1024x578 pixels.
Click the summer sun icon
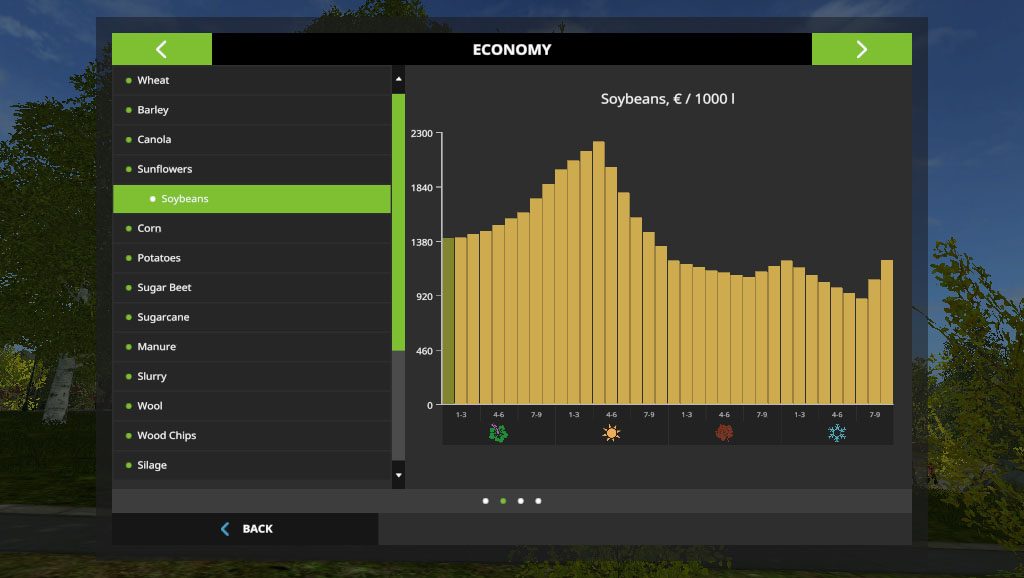coord(610,432)
